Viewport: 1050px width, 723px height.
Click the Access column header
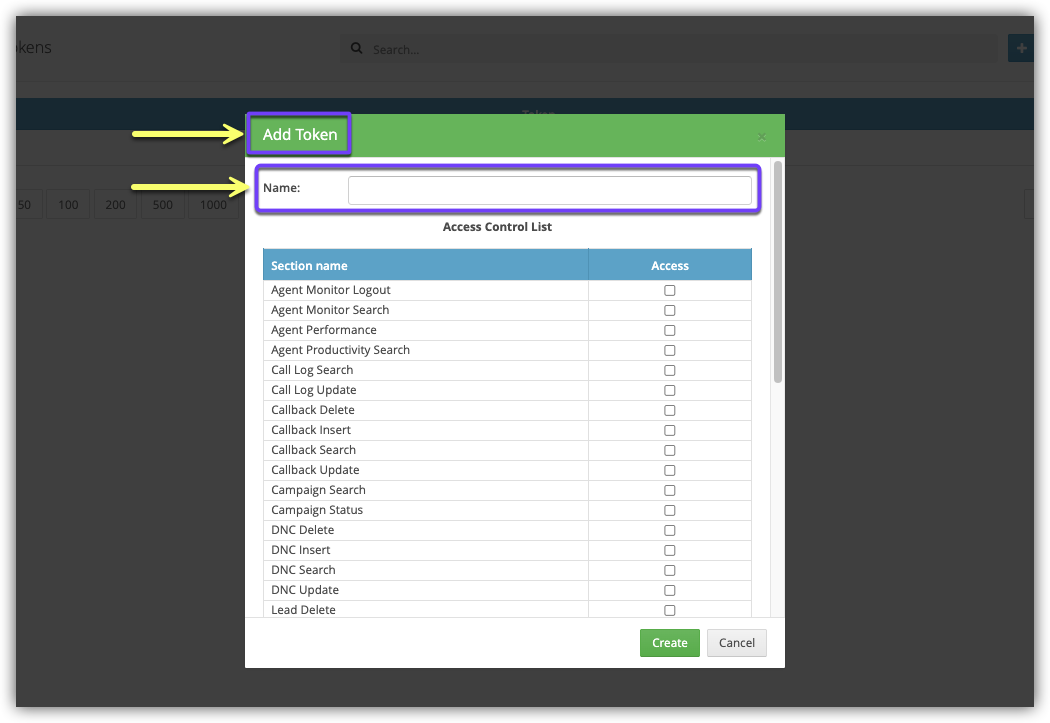(670, 266)
